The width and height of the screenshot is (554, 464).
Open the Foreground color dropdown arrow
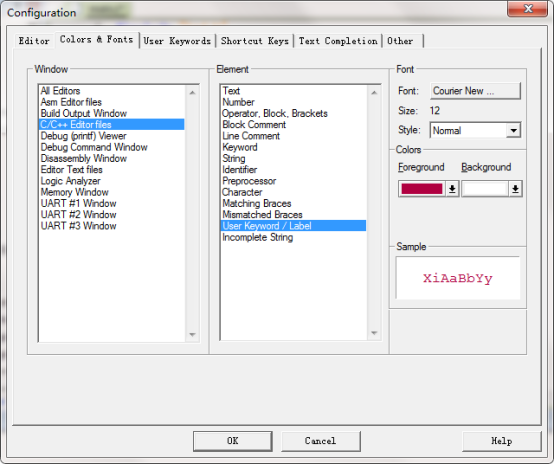click(452, 189)
